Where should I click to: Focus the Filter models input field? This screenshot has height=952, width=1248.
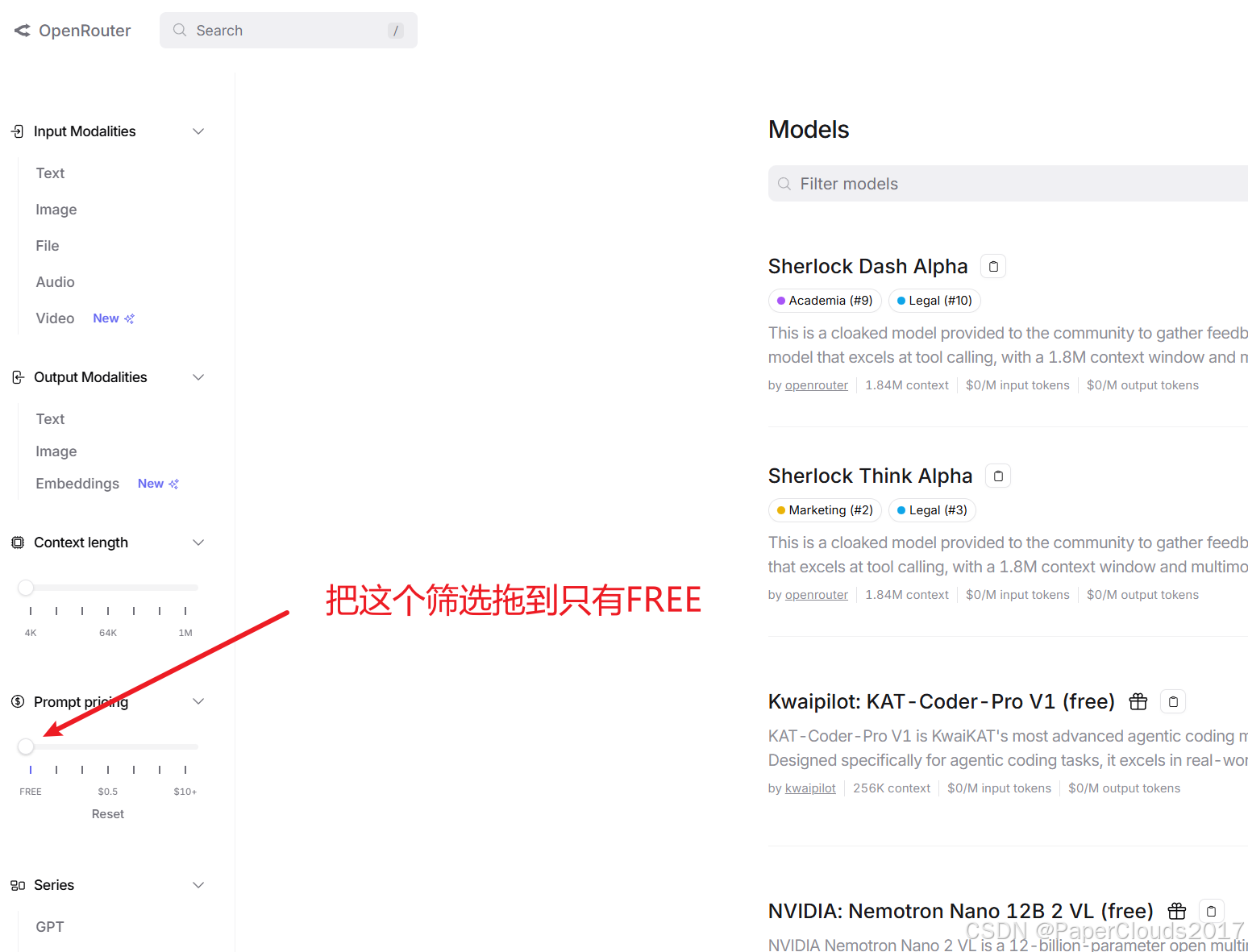click(x=1008, y=184)
